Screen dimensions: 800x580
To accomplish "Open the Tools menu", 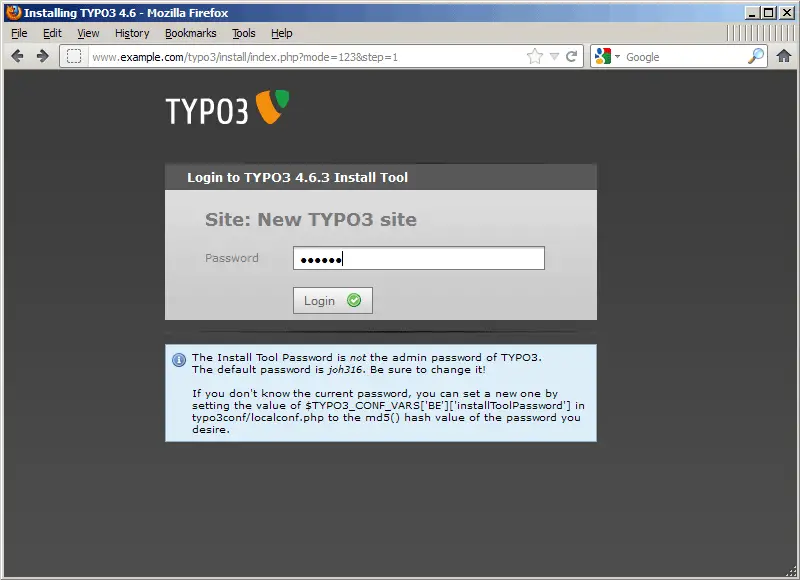I will [243, 33].
